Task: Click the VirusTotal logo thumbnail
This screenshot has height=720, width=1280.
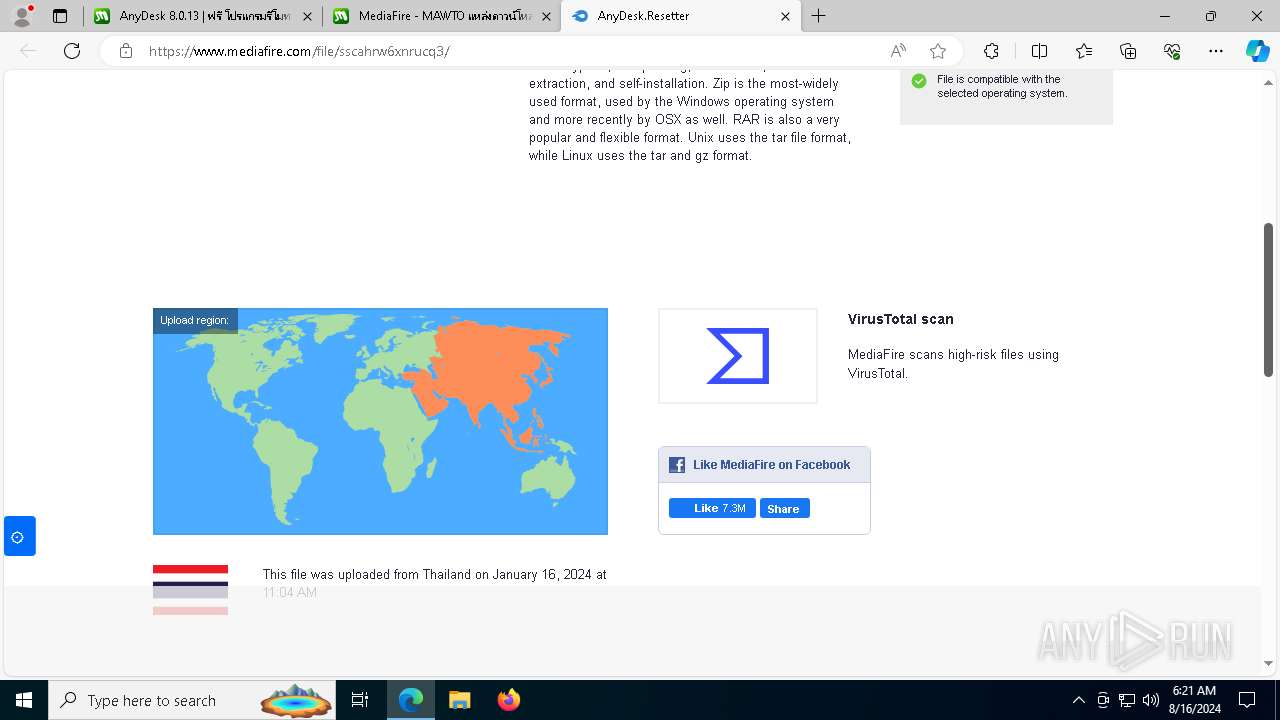Action: [x=738, y=356]
